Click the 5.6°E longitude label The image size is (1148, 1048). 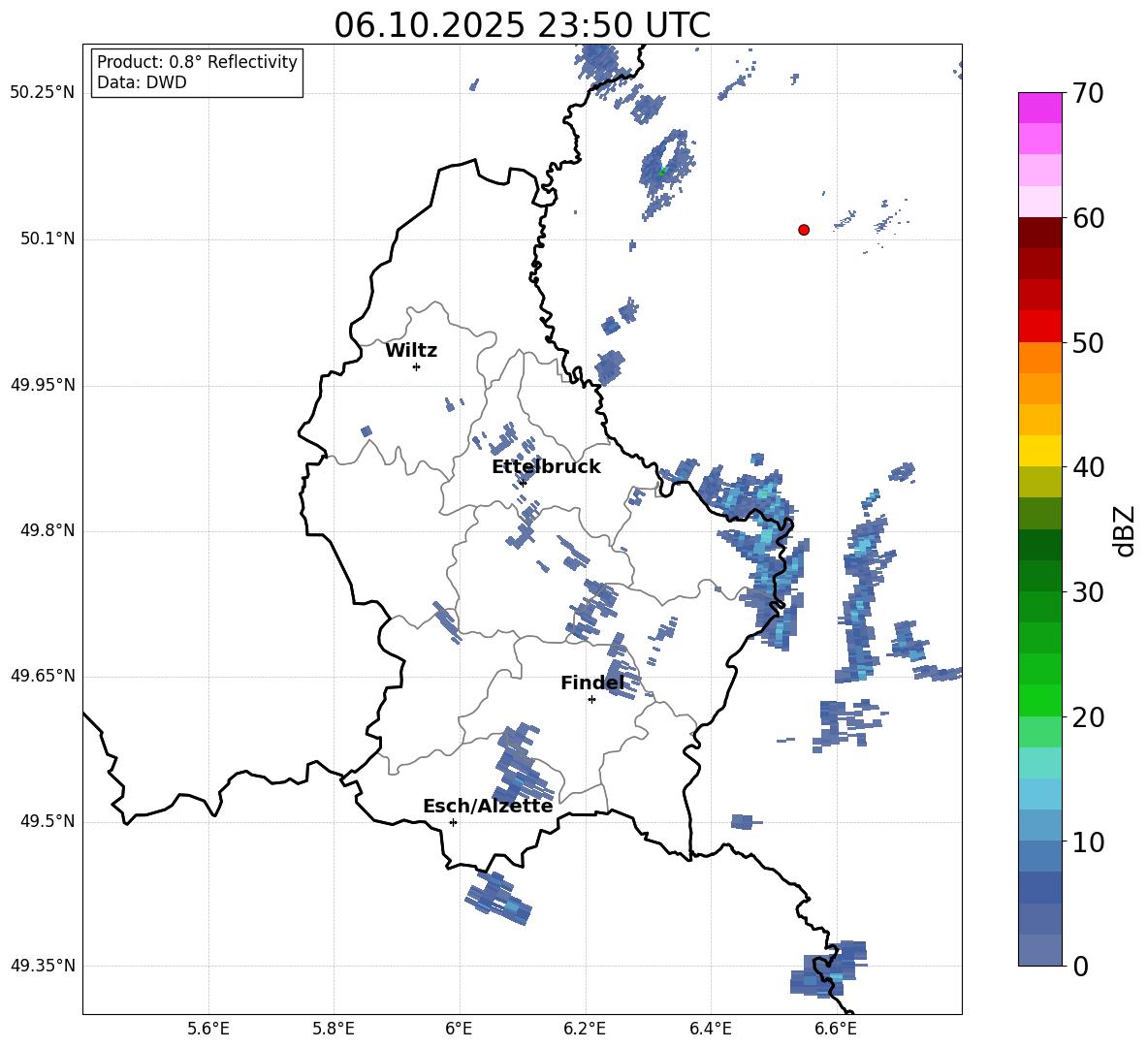point(208,1029)
